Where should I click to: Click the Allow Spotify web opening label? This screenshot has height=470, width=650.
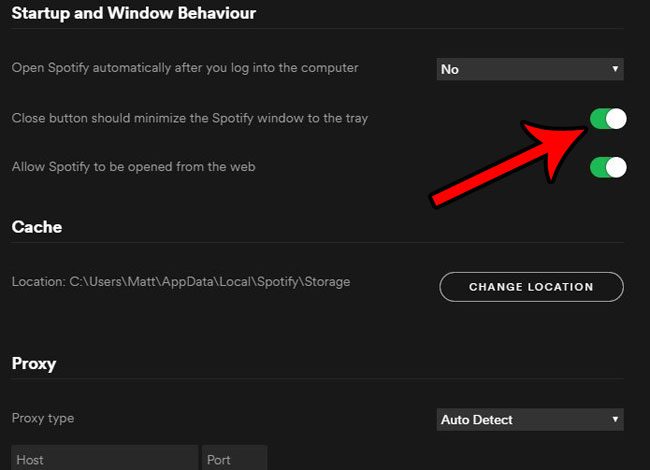(x=133, y=166)
